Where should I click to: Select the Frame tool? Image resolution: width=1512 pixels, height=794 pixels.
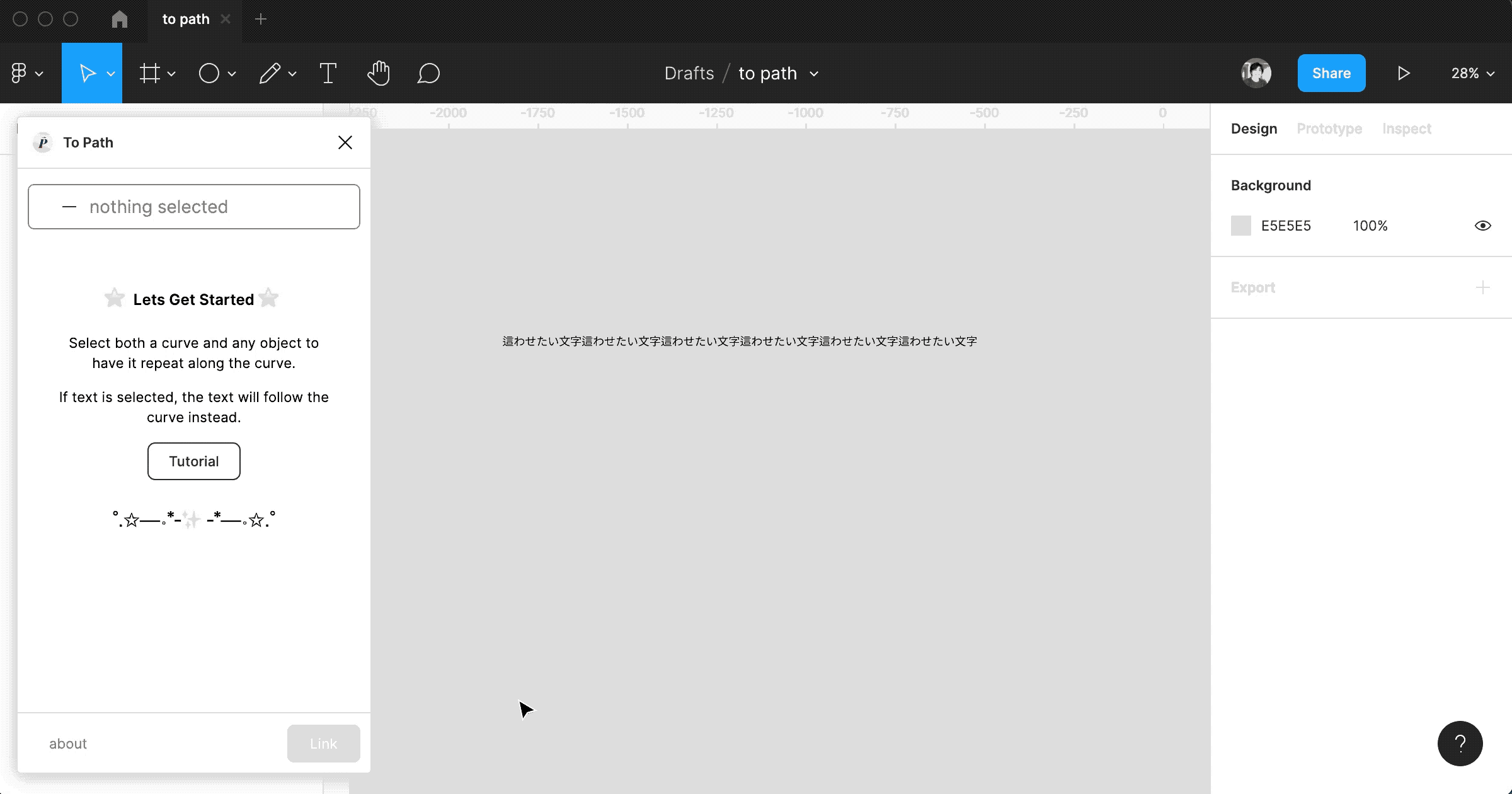point(151,73)
